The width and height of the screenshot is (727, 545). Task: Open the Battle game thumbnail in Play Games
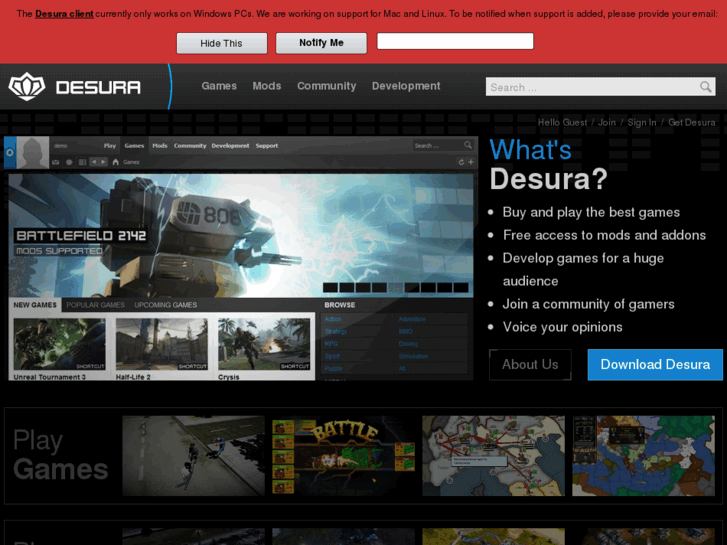pyautogui.click(x=343, y=455)
